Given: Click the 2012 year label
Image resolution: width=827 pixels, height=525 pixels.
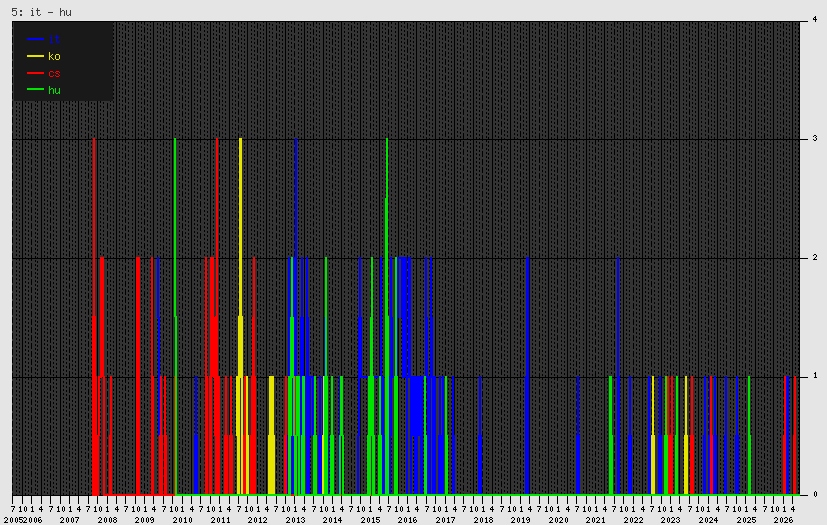Looking at the screenshot, I should (257, 520).
